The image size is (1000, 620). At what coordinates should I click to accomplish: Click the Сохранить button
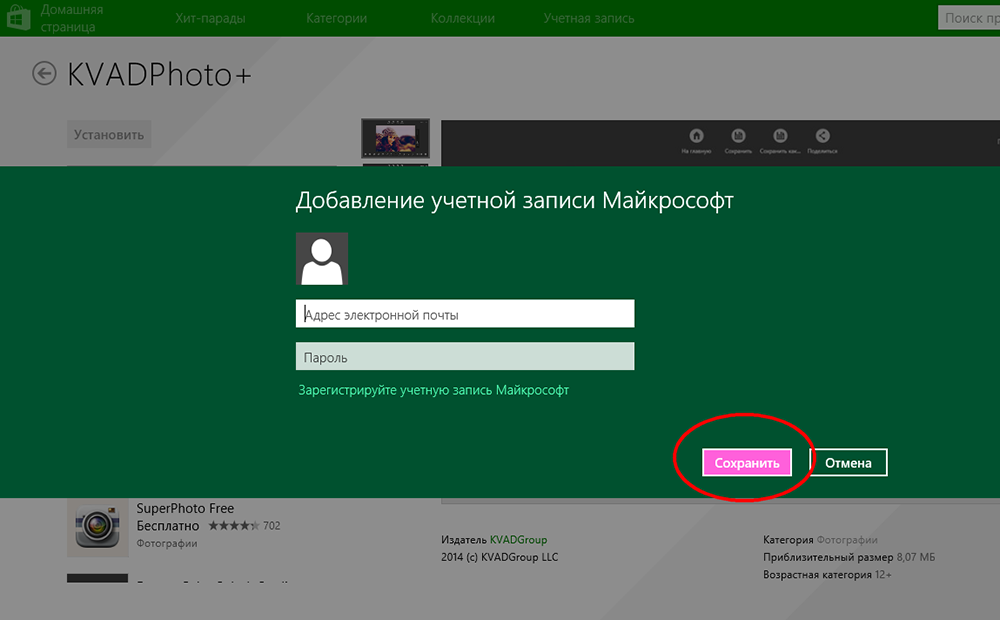747,462
